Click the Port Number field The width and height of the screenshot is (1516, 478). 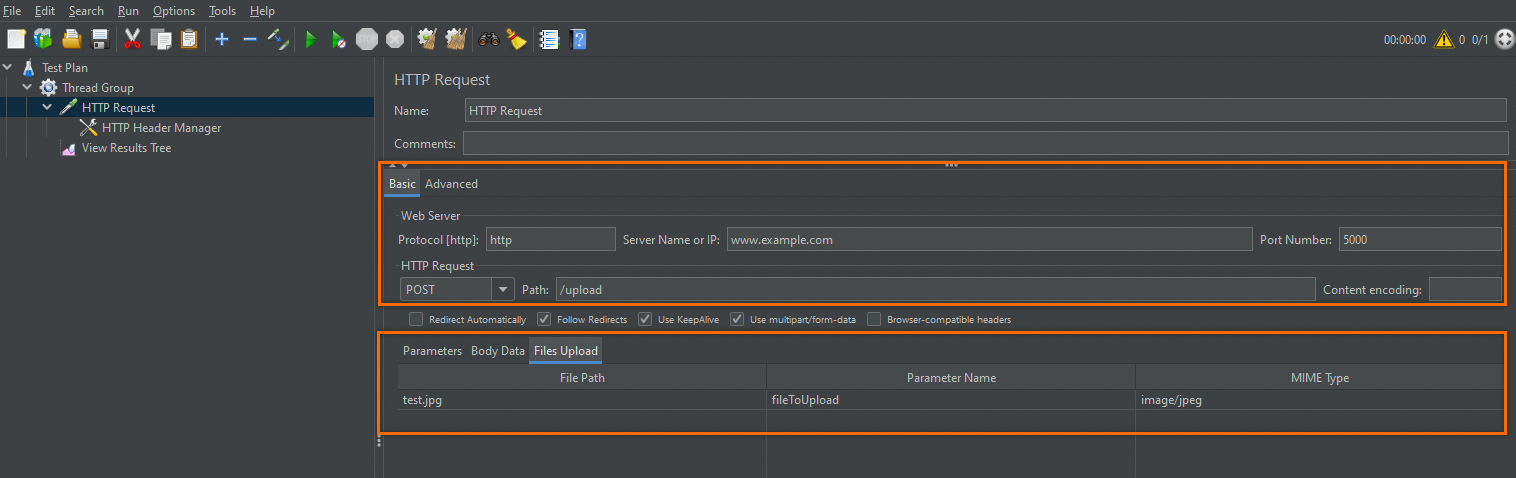click(1420, 240)
